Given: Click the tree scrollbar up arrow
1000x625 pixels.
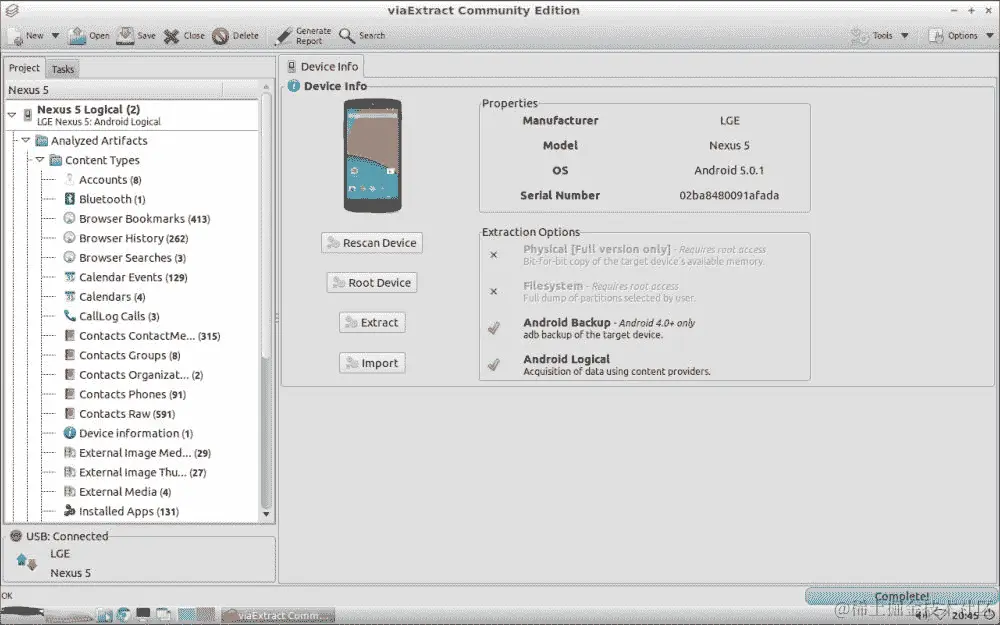Looking at the screenshot, I should (x=266, y=87).
